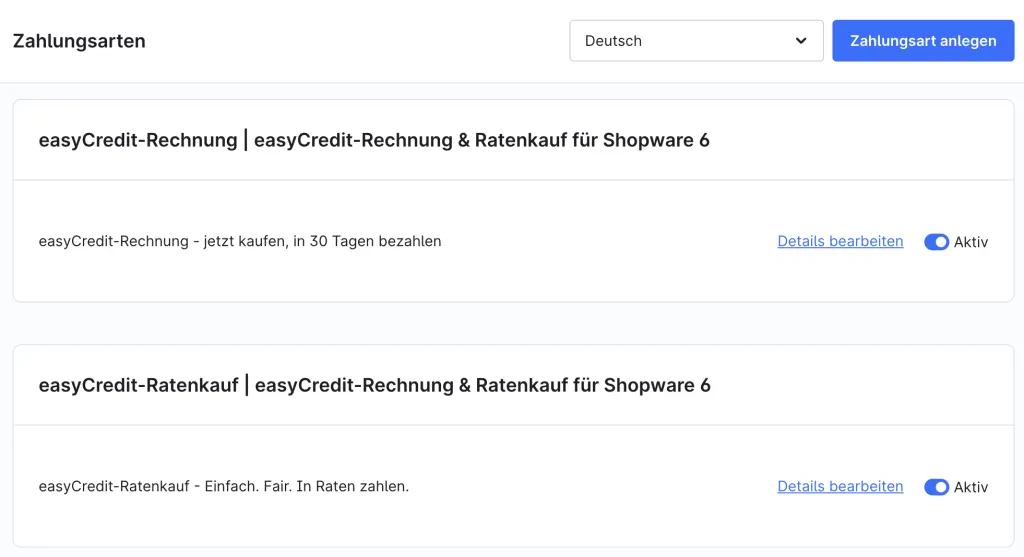This screenshot has height=557, width=1024.
Task: Click the Zahlungsart anlegen button
Action: coord(923,40)
